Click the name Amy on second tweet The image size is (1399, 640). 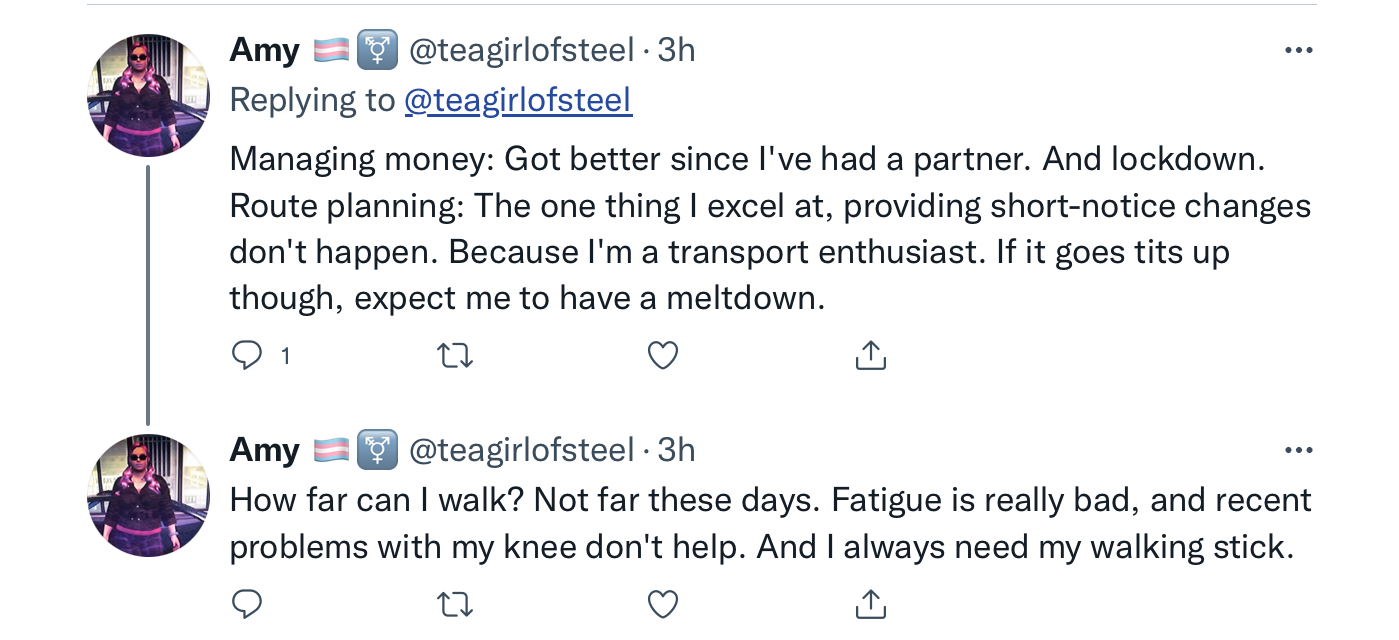pos(265,451)
